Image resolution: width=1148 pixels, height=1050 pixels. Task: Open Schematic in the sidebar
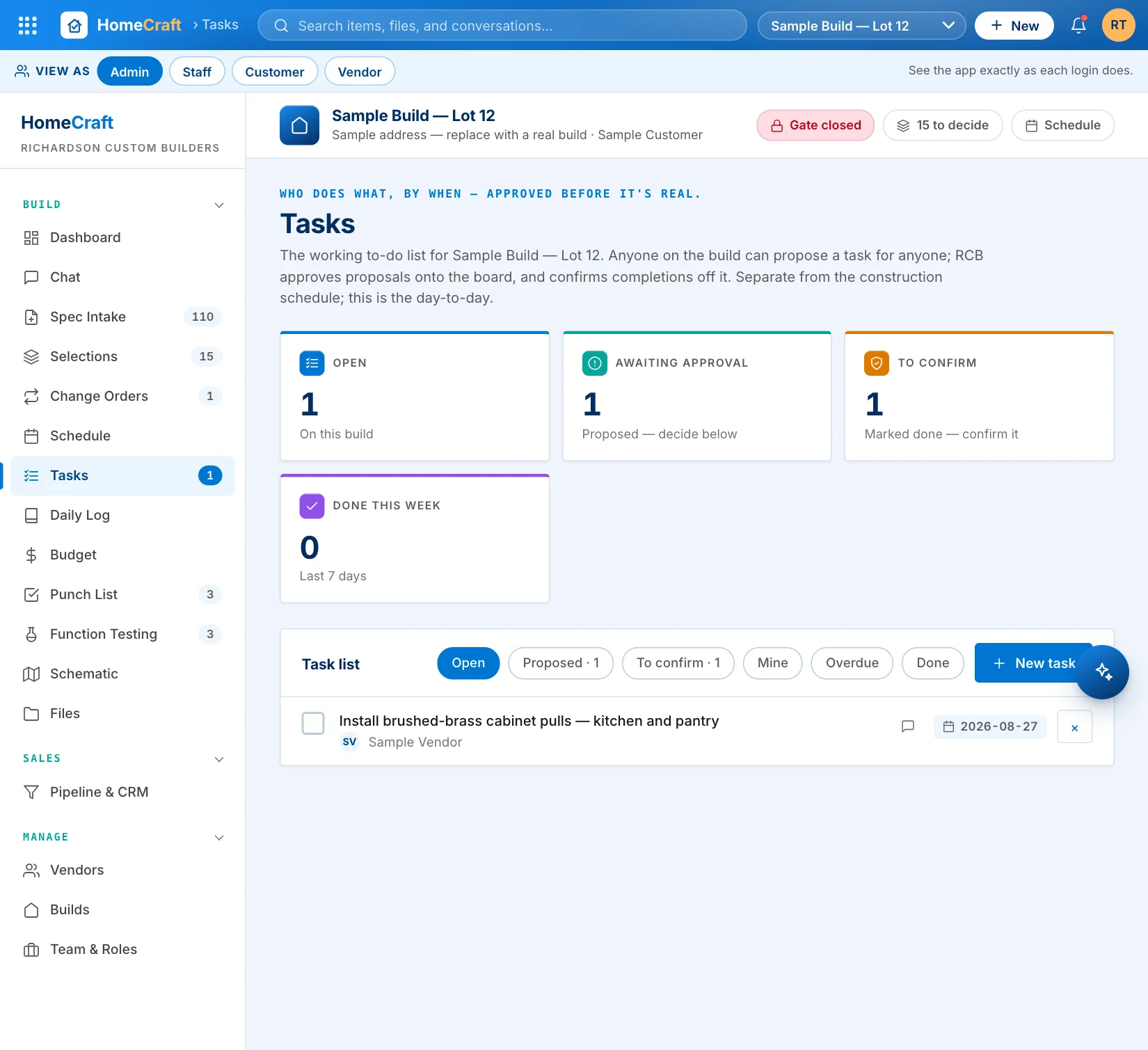122,674
